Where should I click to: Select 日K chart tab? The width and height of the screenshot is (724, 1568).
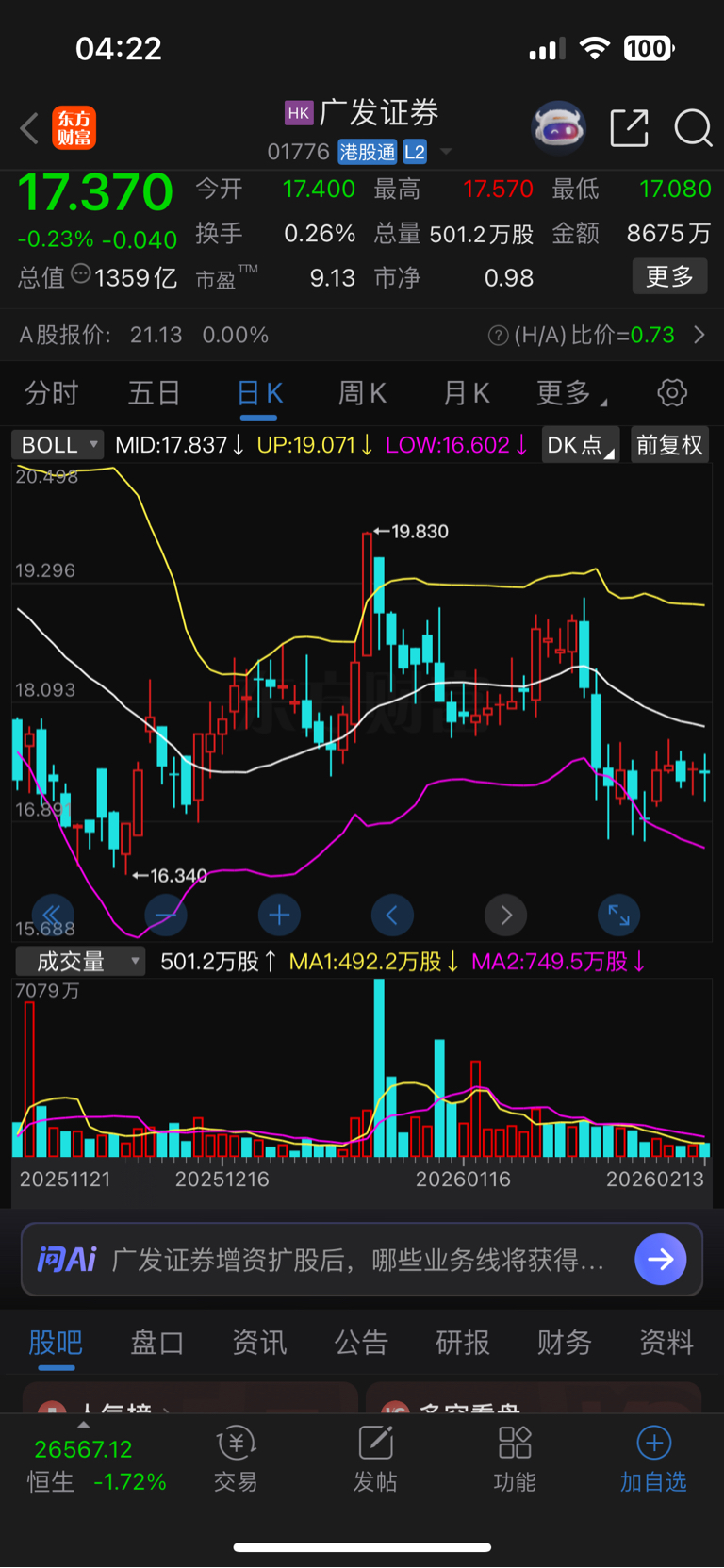(x=259, y=393)
